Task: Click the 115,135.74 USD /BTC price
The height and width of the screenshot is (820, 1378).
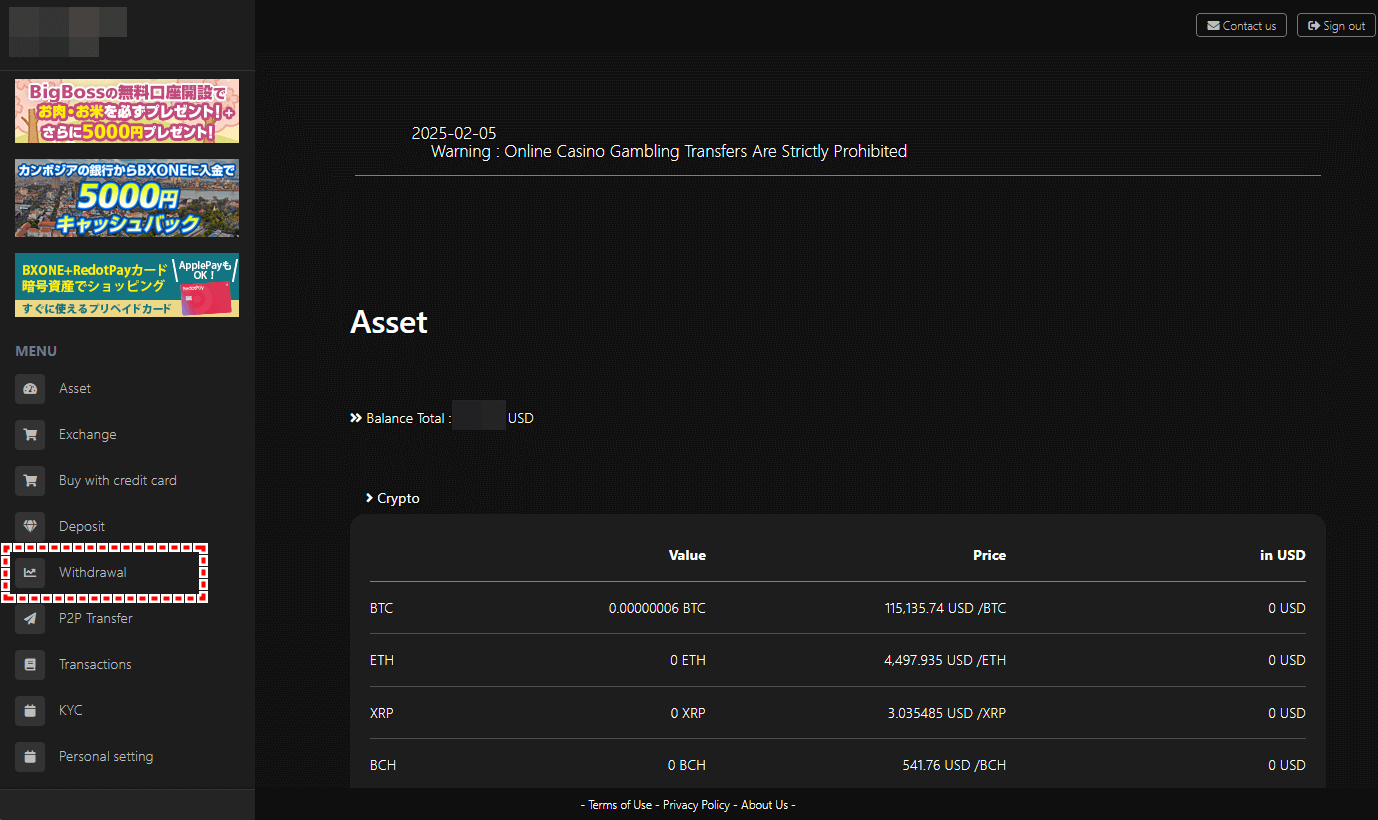Action: click(945, 608)
